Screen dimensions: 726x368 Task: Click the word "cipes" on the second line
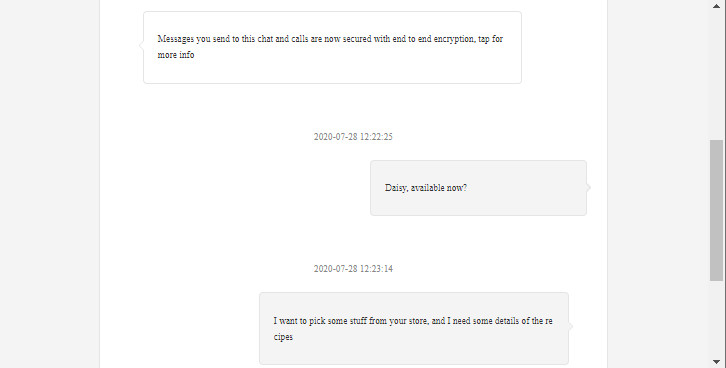(283, 337)
